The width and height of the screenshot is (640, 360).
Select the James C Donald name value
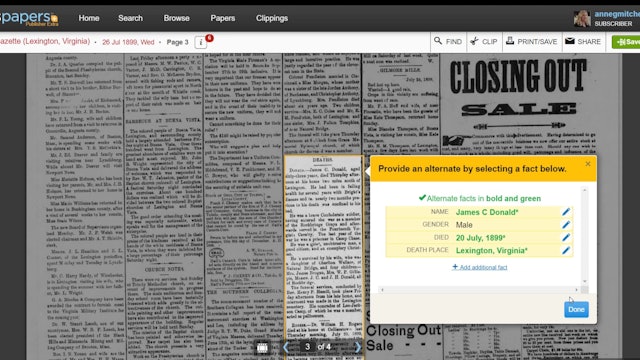487,212
